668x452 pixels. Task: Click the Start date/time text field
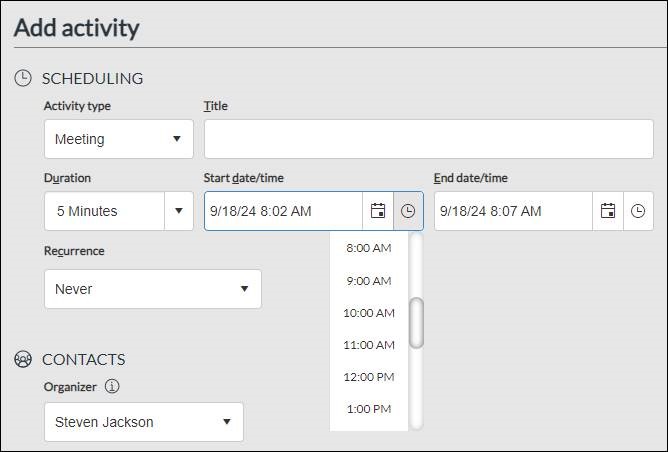284,211
